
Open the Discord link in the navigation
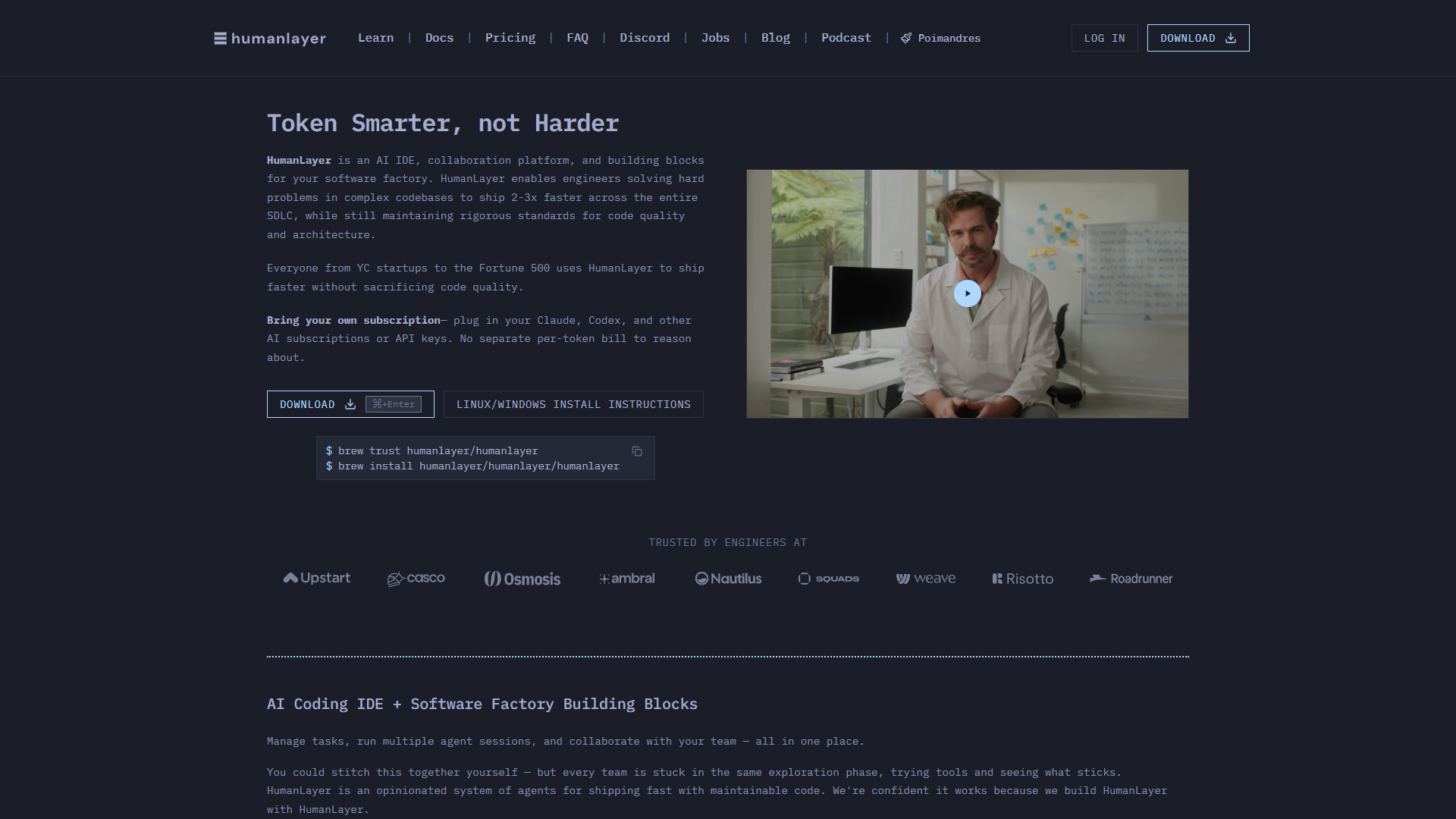coord(645,38)
